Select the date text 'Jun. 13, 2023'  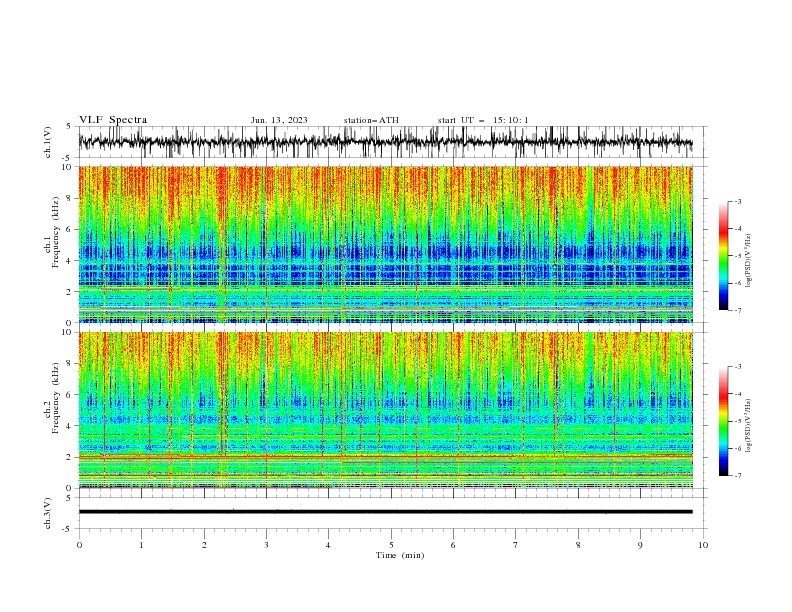[279, 120]
